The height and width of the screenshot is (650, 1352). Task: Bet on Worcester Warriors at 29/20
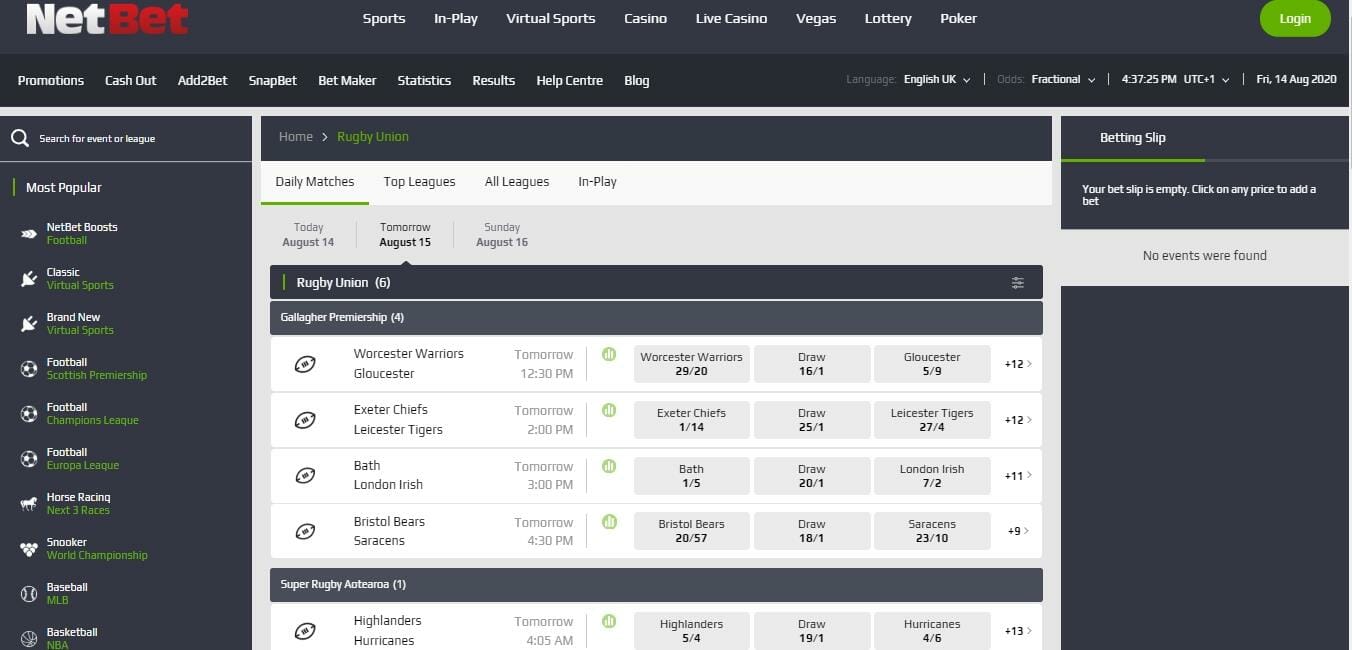tap(692, 364)
